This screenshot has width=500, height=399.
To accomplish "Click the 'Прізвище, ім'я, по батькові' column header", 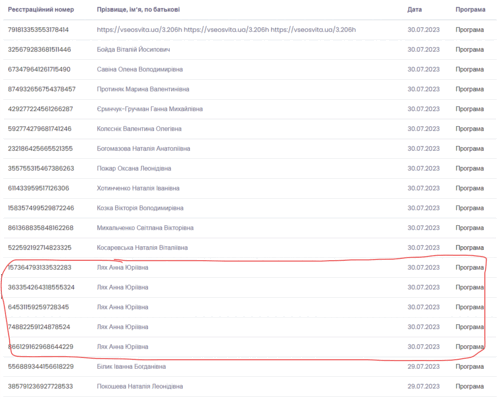I will 138,10.
